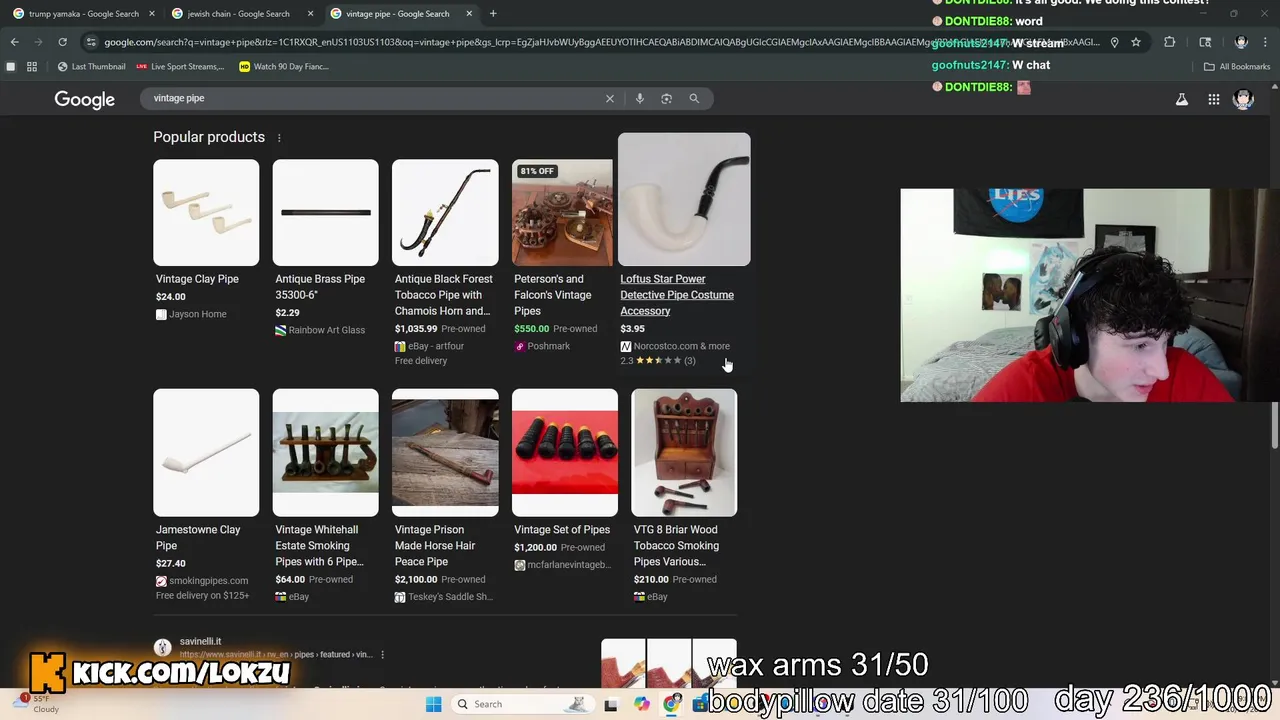Screen dimensions: 1280x720
Task: Launch Copilot from the taskbar
Action: 641,704
